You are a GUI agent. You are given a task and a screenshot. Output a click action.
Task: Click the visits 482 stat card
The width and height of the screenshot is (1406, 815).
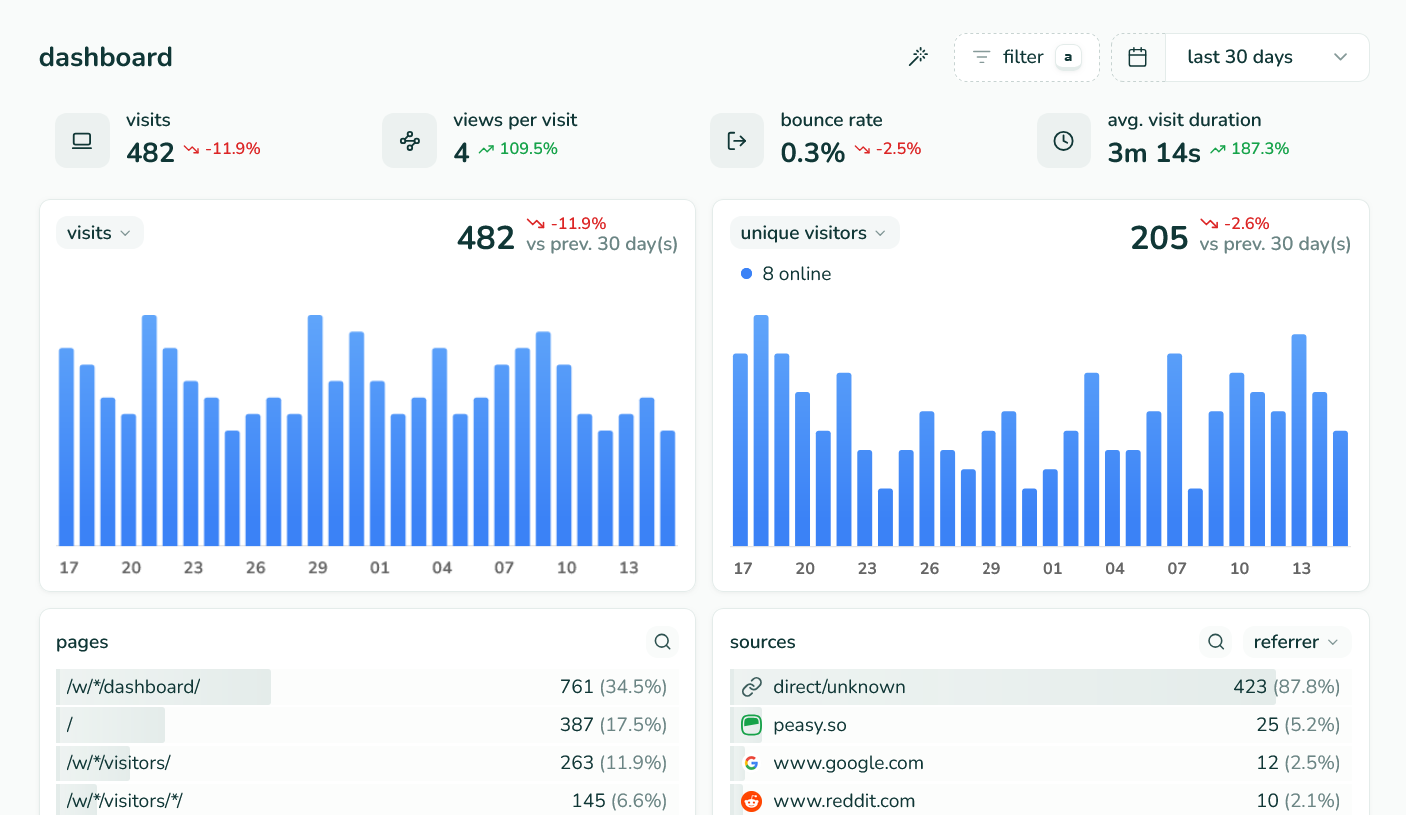click(x=159, y=140)
